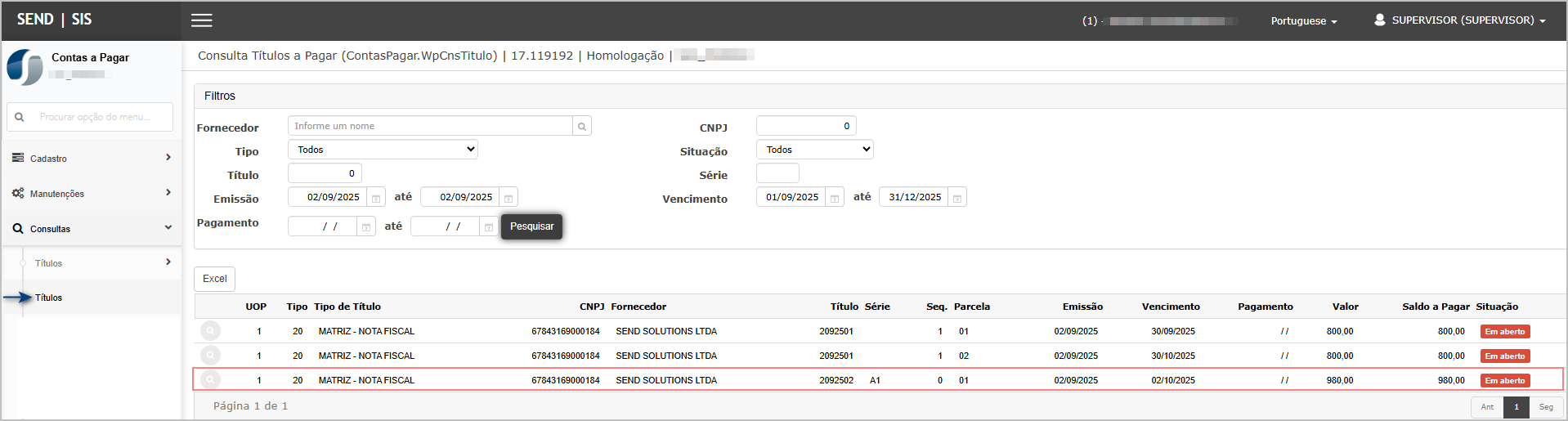Click the Fornecedor search magnifier icon
This screenshot has width=1568, height=421.
click(x=582, y=127)
